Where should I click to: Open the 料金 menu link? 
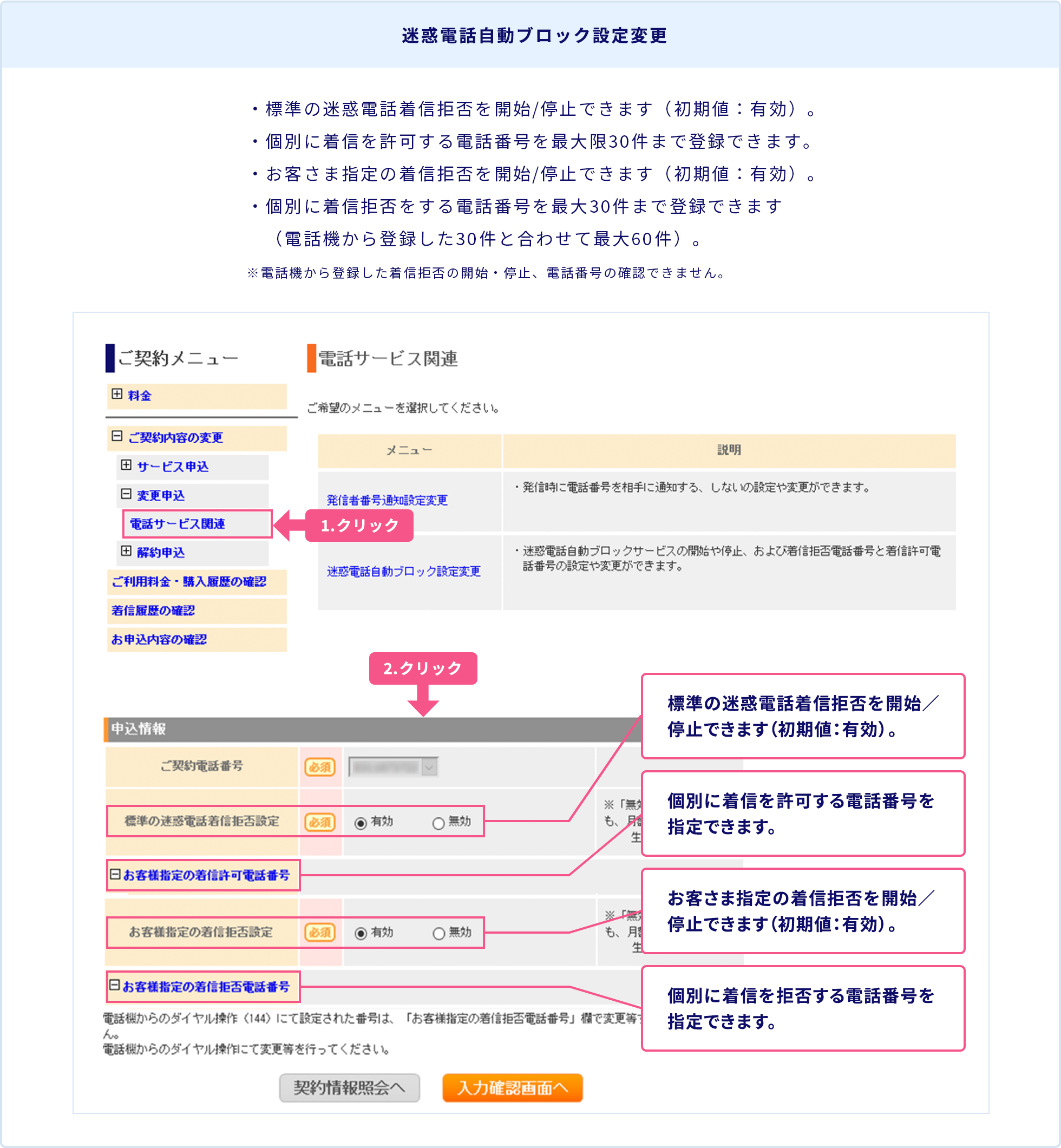pyautogui.click(x=139, y=396)
